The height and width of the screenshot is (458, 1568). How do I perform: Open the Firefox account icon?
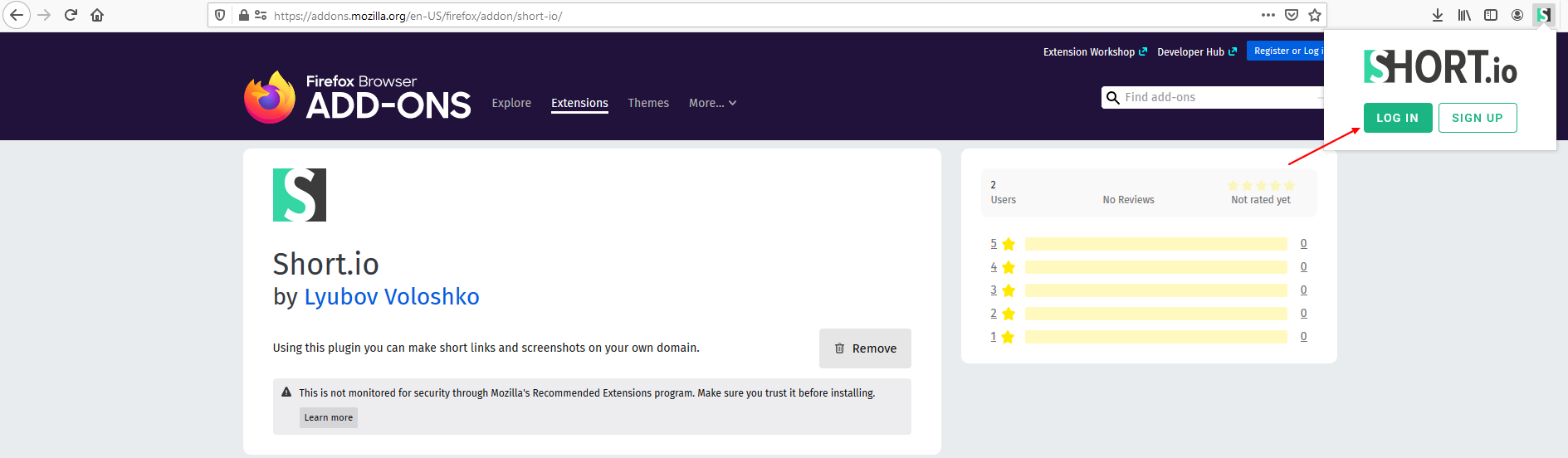(1517, 15)
